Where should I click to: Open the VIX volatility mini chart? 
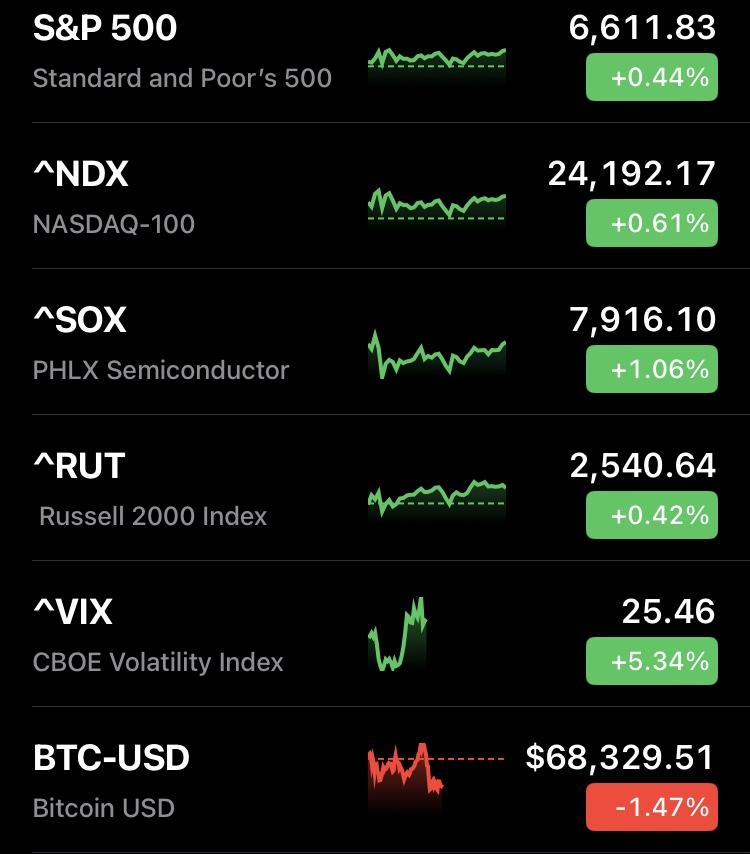(x=398, y=636)
